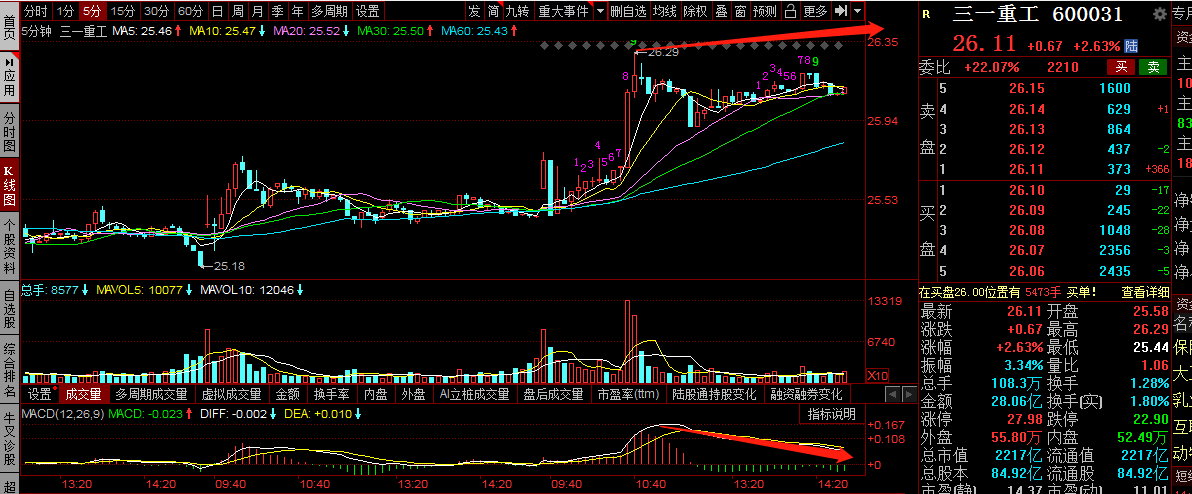Image resolution: width=1192 pixels, height=494 pixels.
Task: Open the 设置 button in the period toolbar
Action: pyautogui.click(x=368, y=11)
